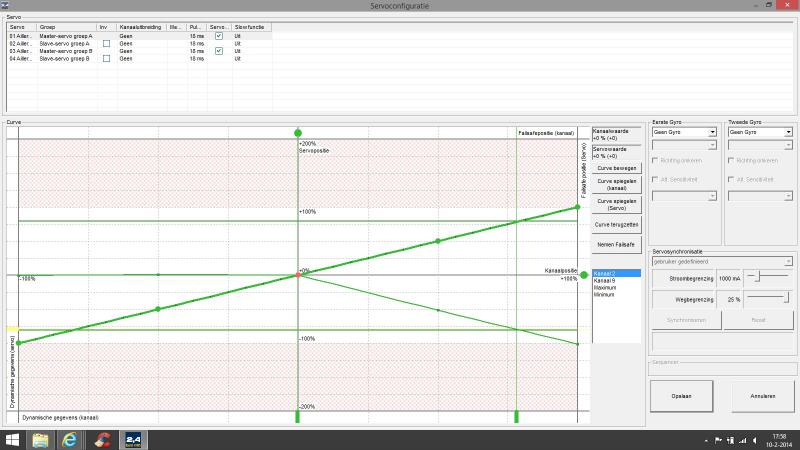Screen dimensions: 800x450
Task: Click 'Curve spiegelen (kanaal)' button
Action: coord(616,185)
